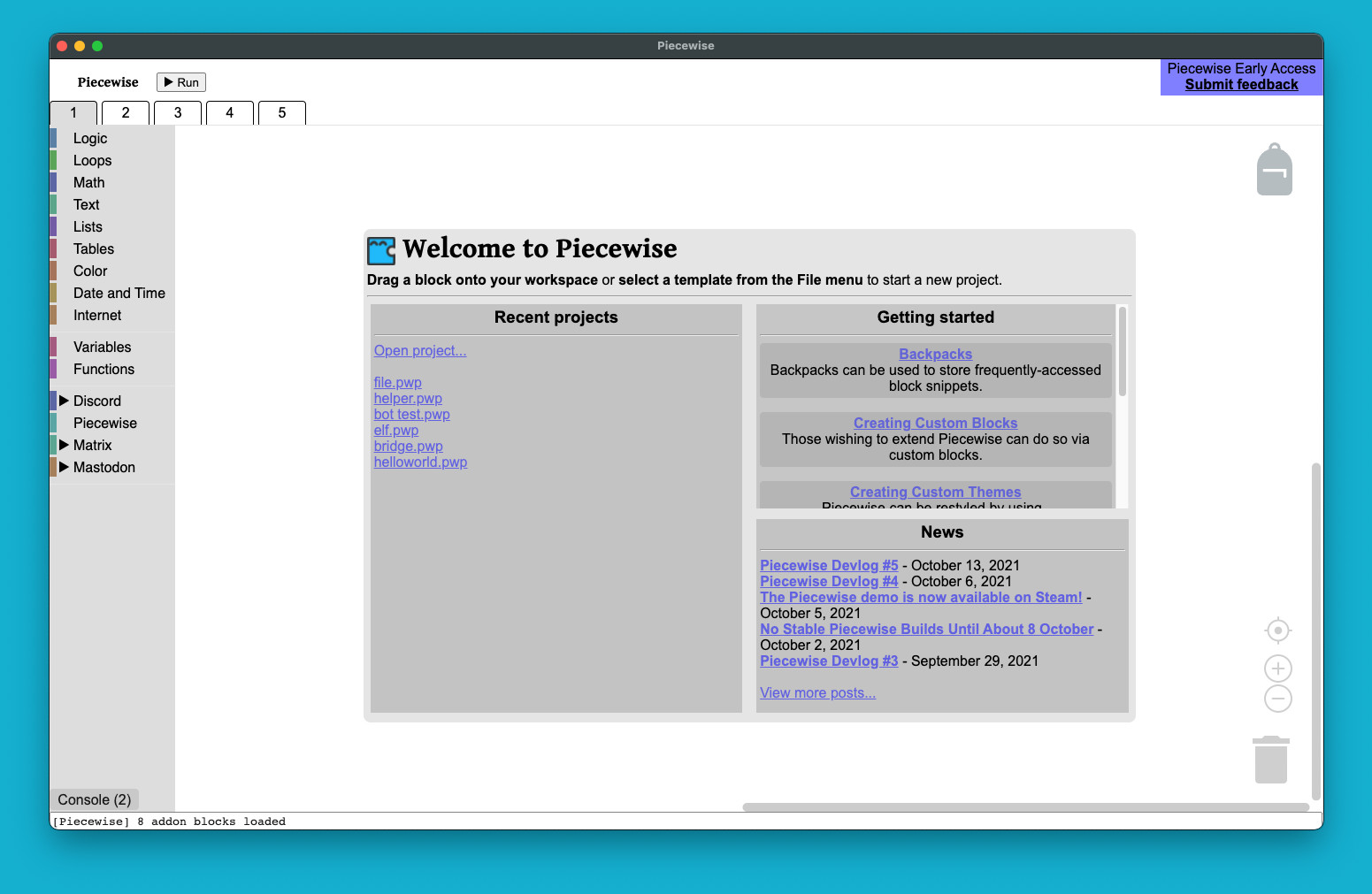Zoom in on the workspace
The height and width of the screenshot is (894, 1372).
tap(1277, 668)
